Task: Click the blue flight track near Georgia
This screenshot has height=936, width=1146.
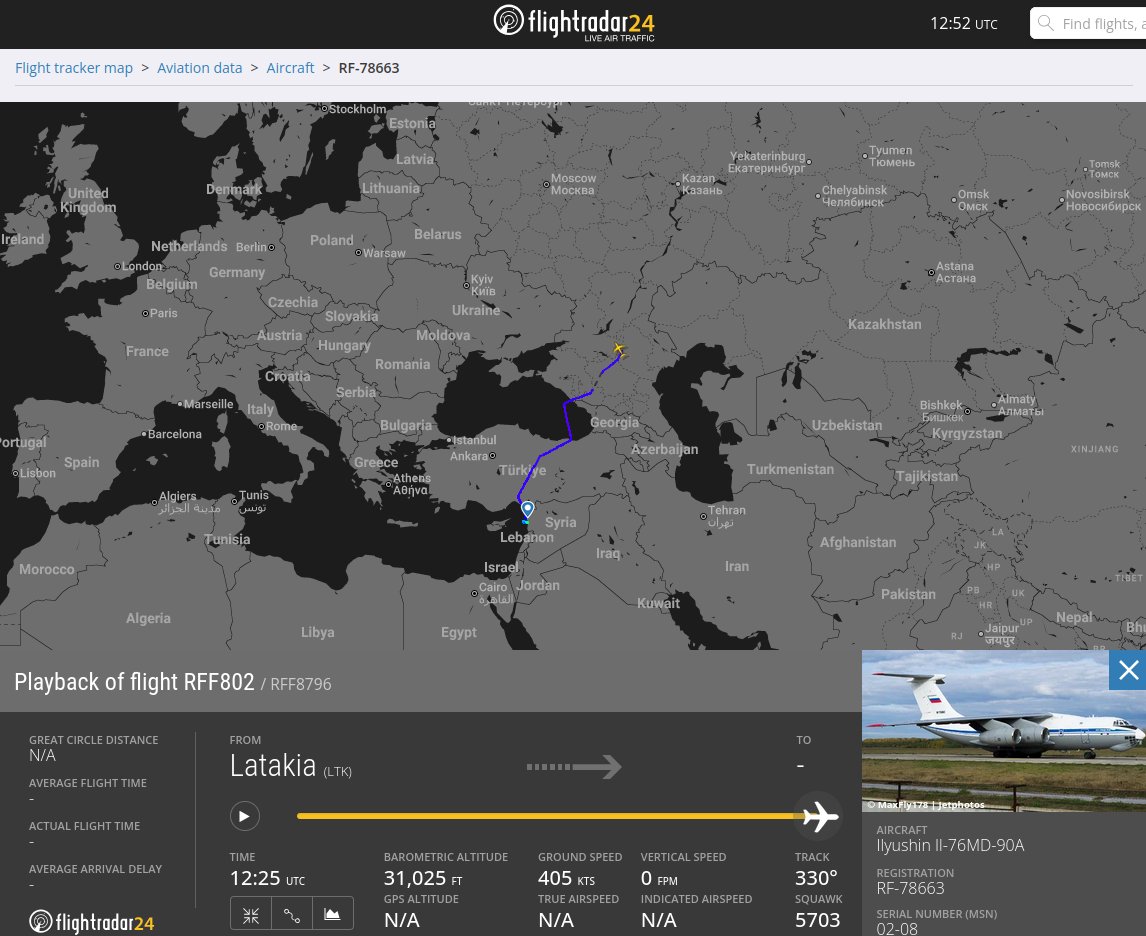Action: coord(568,420)
